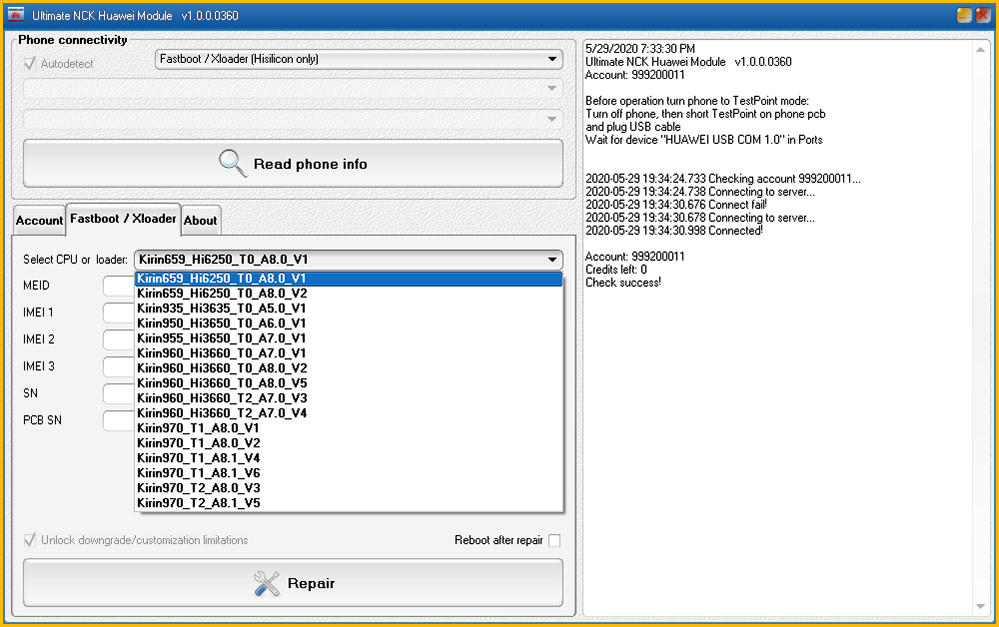Select the Fastboot / Xloader tab

coord(123,219)
